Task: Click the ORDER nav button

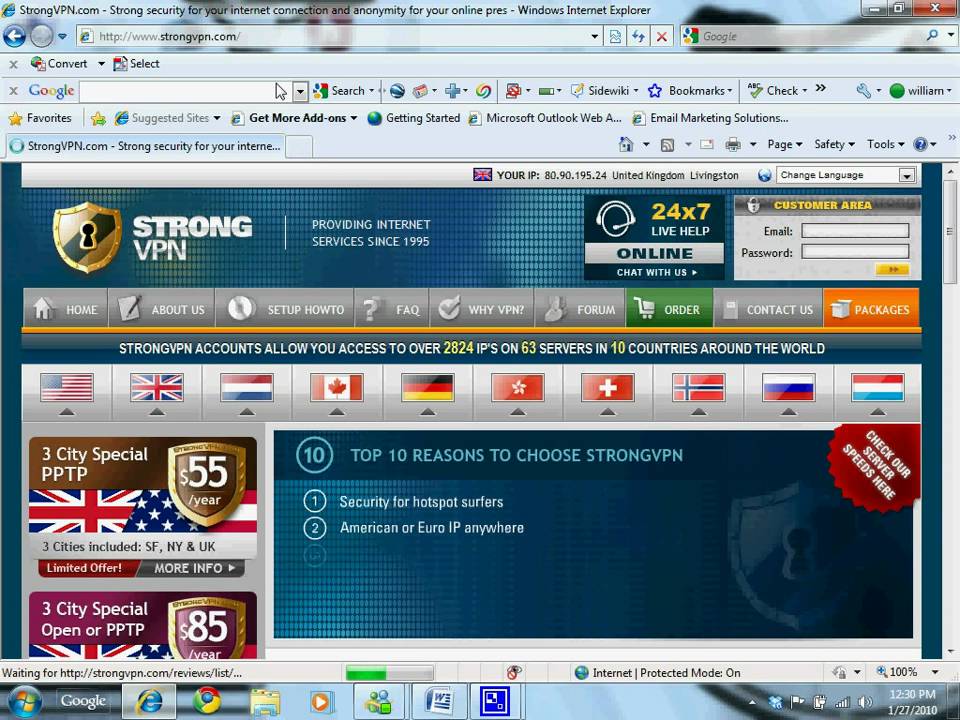Action: click(669, 309)
